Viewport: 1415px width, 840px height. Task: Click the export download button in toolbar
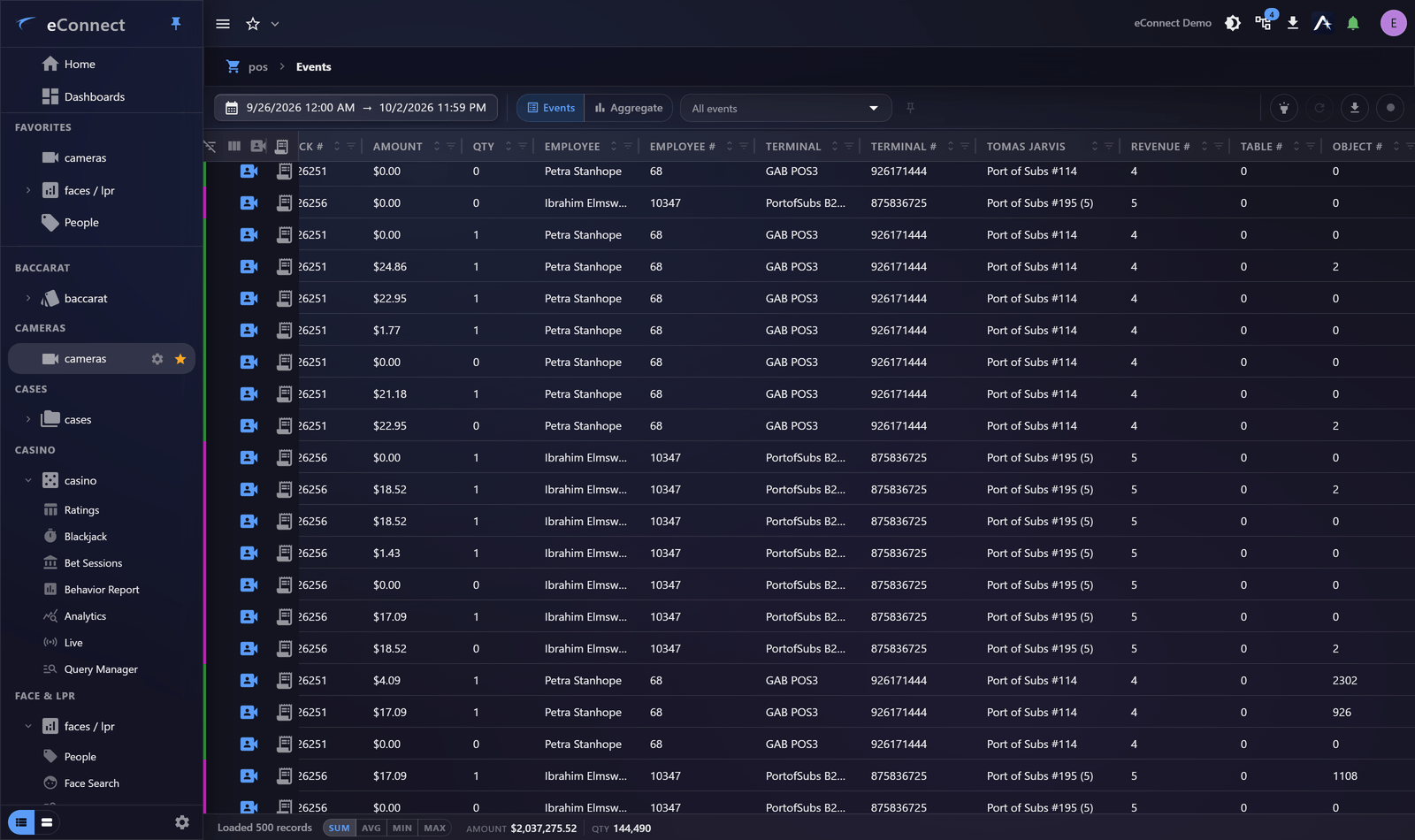coord(1354,108)
